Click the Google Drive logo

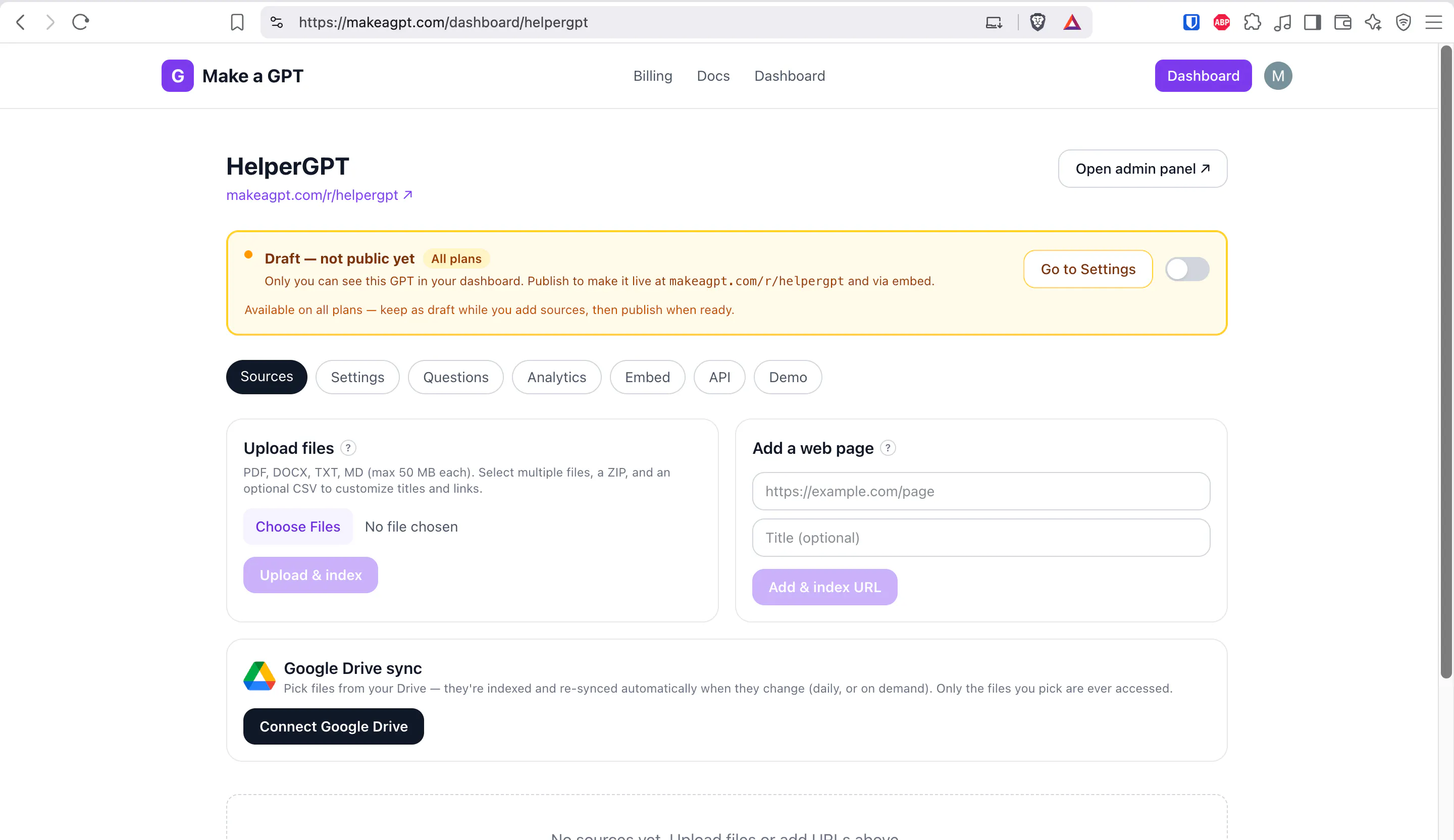coord(259,676)
